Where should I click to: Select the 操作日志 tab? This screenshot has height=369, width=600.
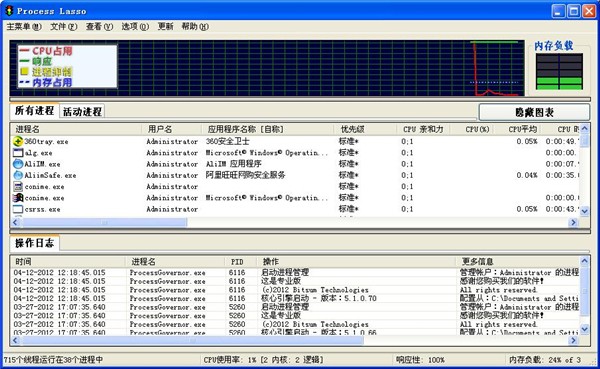(x=34, y=243)
